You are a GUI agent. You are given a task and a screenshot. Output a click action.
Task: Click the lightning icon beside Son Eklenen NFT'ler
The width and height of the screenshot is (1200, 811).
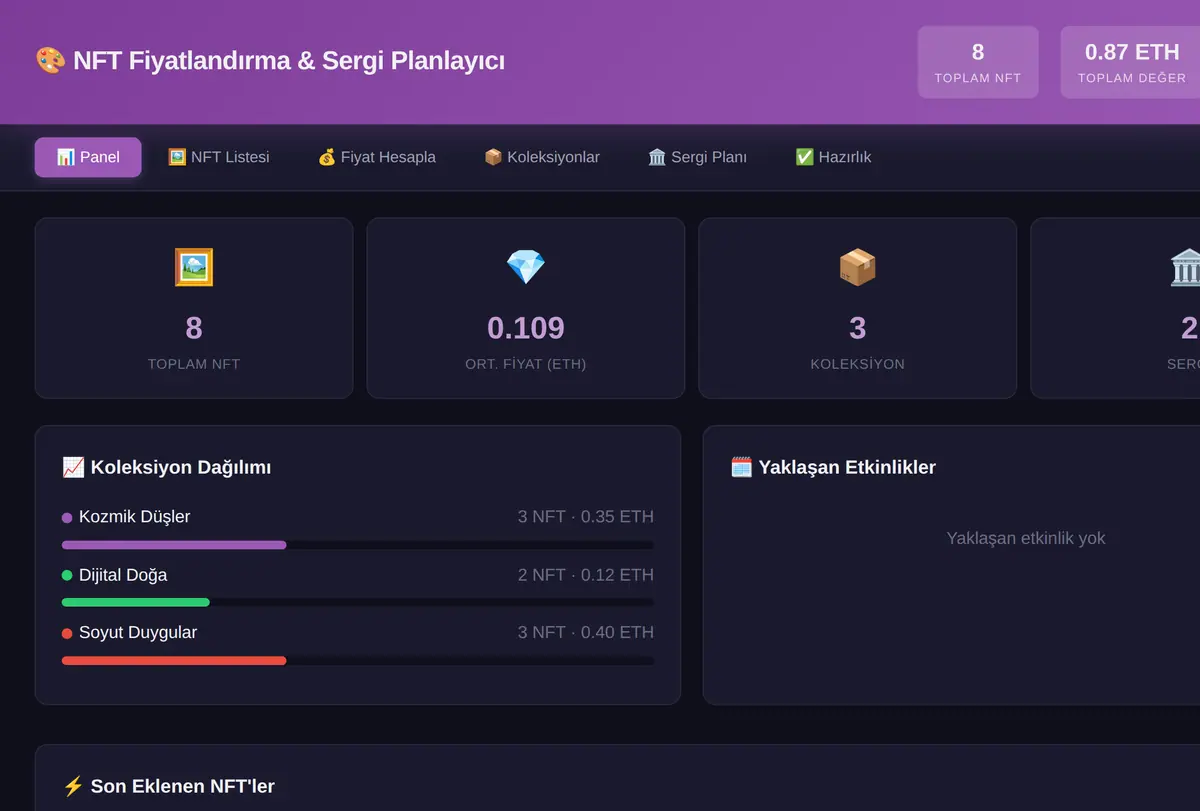[73, 786]
